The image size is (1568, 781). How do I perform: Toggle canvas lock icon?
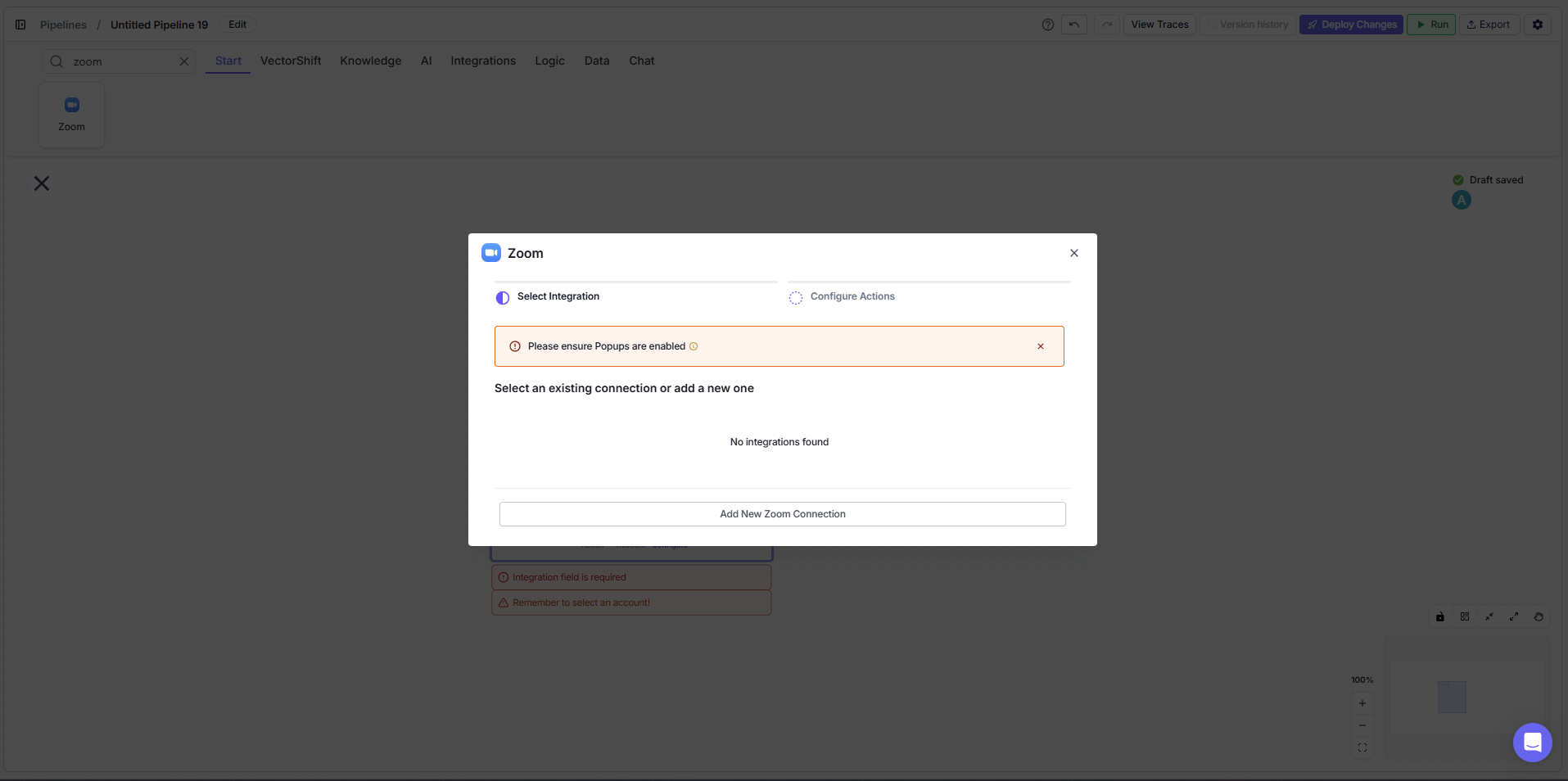point(1440,616)
